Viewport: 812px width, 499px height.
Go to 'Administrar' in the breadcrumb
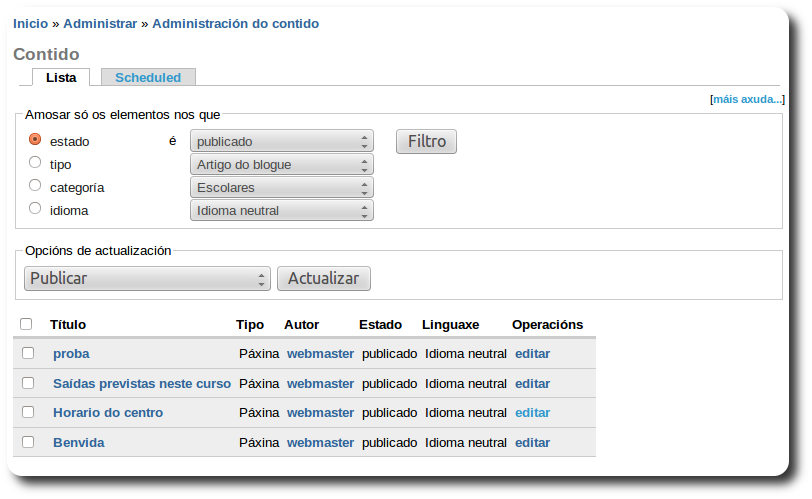[100, 23]
